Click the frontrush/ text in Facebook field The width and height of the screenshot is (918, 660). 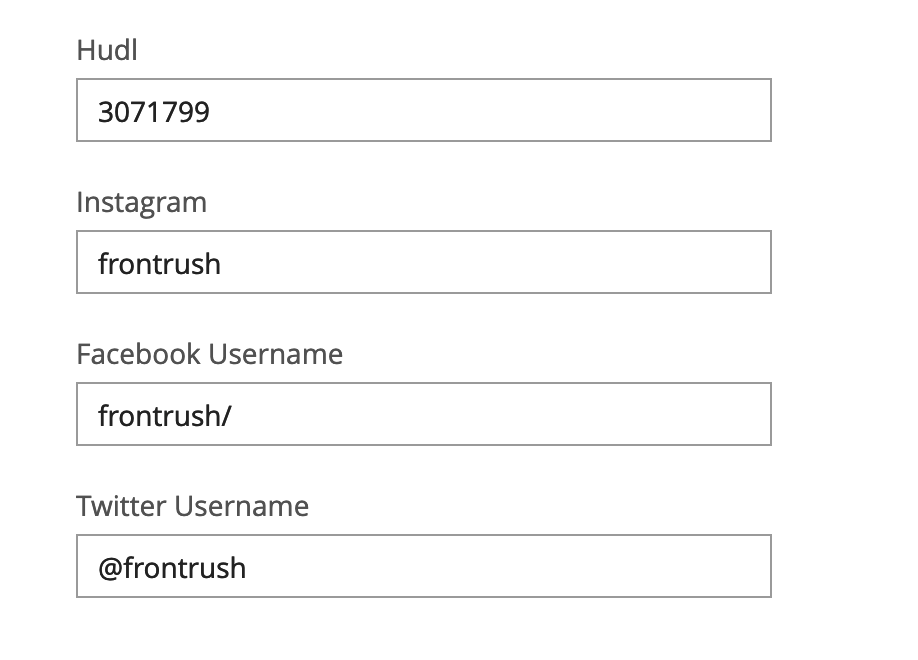pyautogui.click(x=165, y=416)
